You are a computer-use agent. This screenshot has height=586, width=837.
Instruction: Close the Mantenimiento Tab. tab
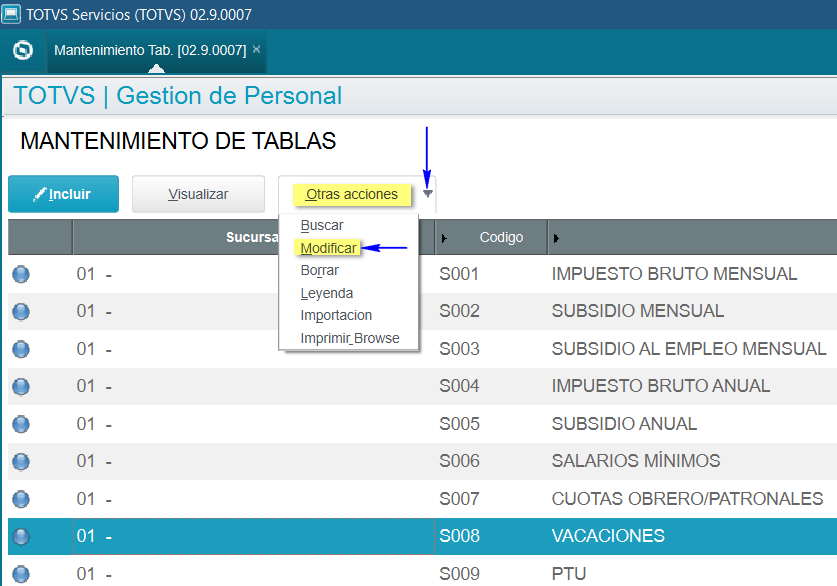click(x=256, y=49)
